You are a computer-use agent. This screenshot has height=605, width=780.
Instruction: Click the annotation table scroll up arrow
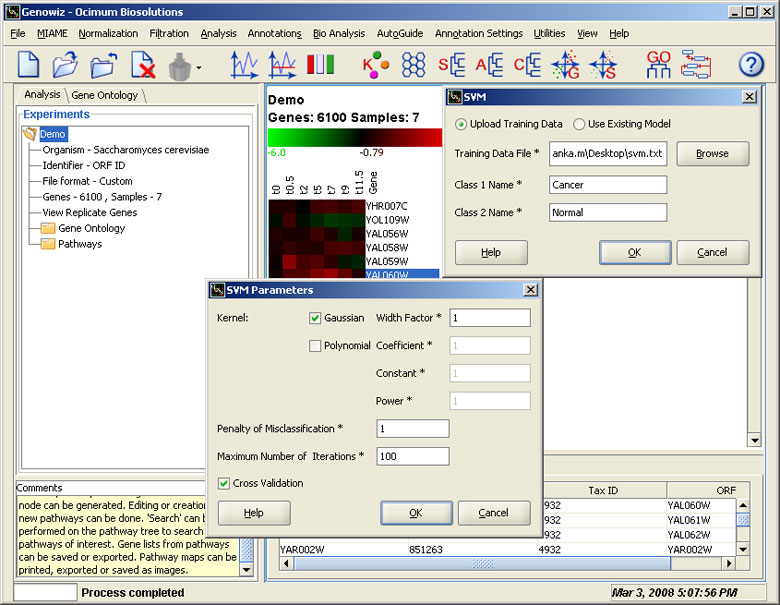[x=743, y=505]
